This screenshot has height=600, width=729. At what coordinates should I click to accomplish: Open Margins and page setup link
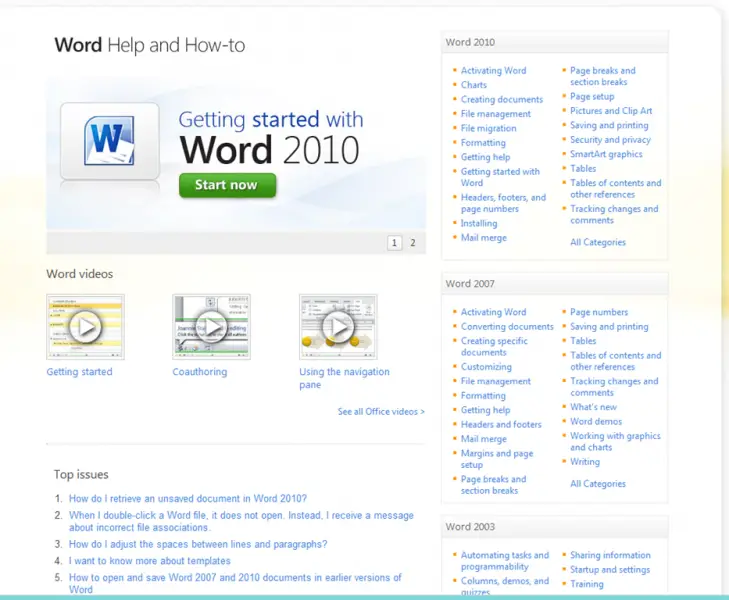[x=497, y=459]
